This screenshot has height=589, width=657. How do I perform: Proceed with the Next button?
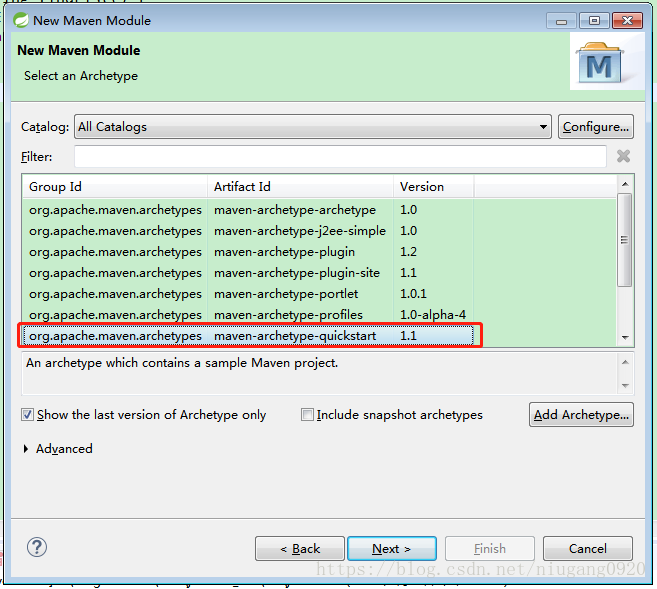pyautogui.click(x=392, y=548)
